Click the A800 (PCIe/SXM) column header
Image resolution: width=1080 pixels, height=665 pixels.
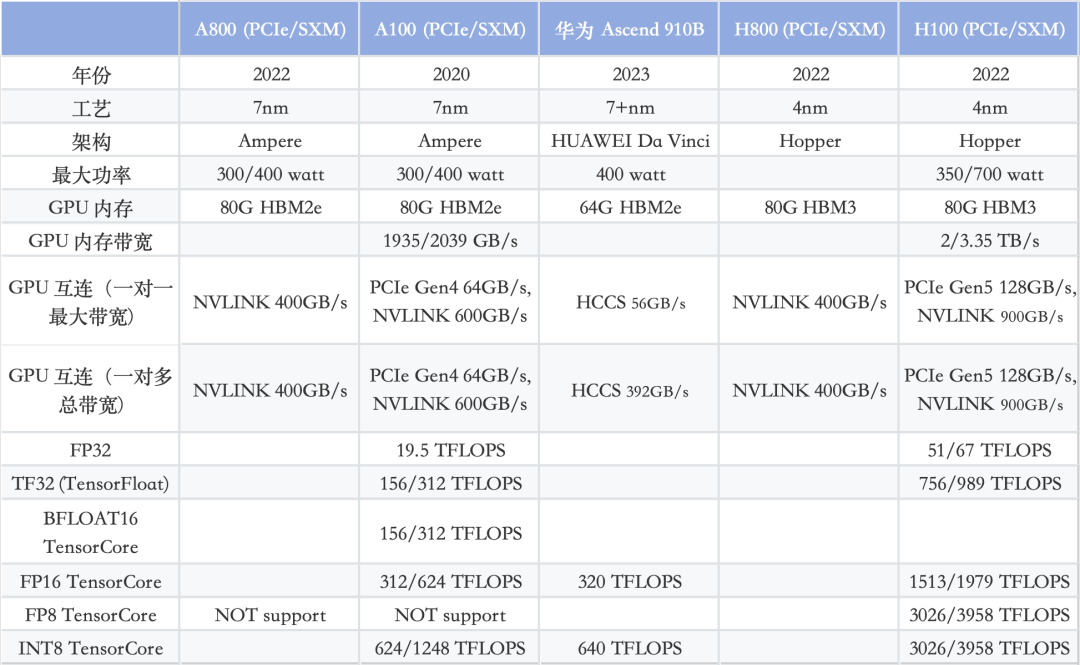pyautogui.click(x=270, y=29)
